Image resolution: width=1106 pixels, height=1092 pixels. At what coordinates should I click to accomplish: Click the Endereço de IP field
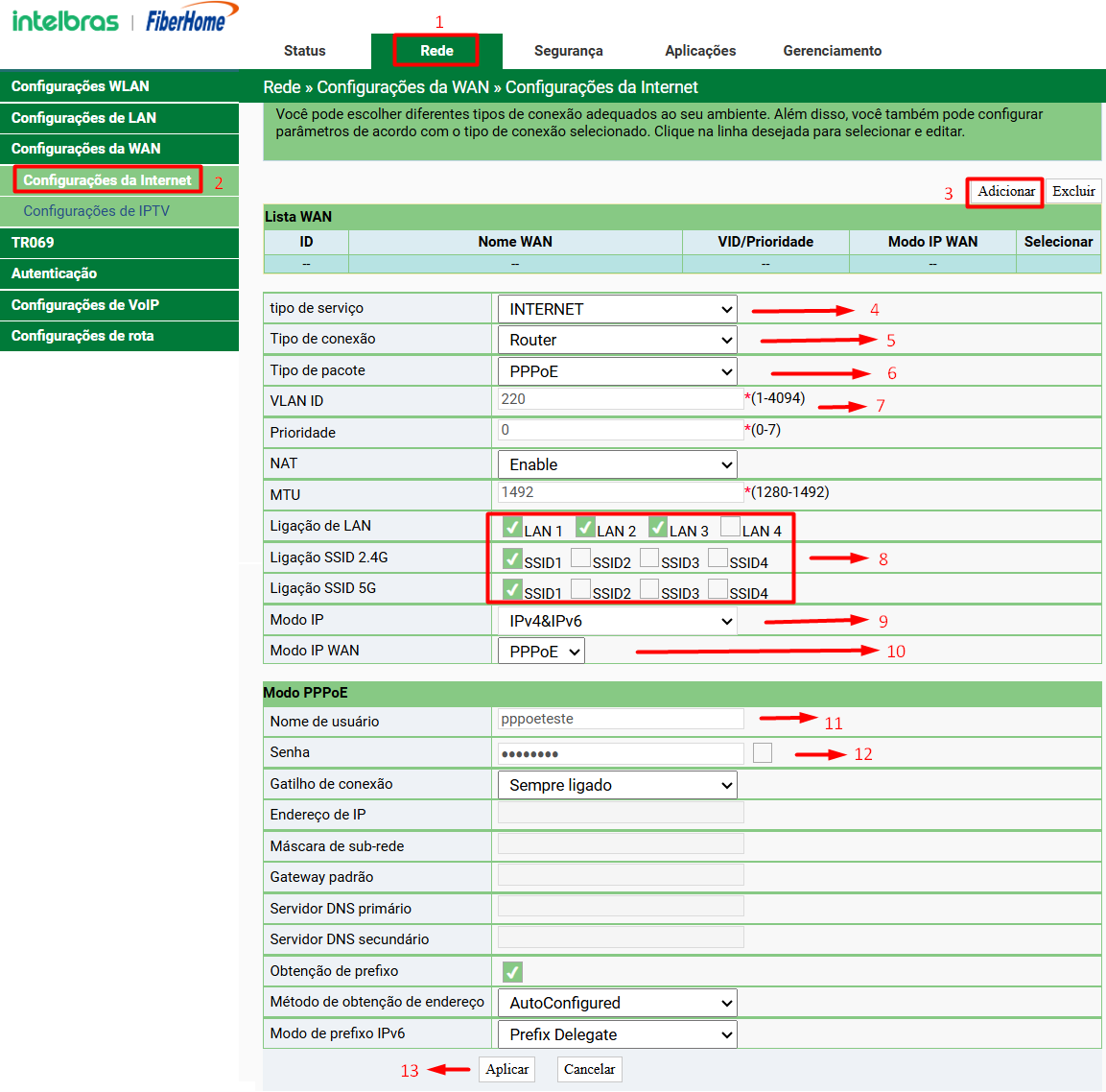[x=621, y=813]
